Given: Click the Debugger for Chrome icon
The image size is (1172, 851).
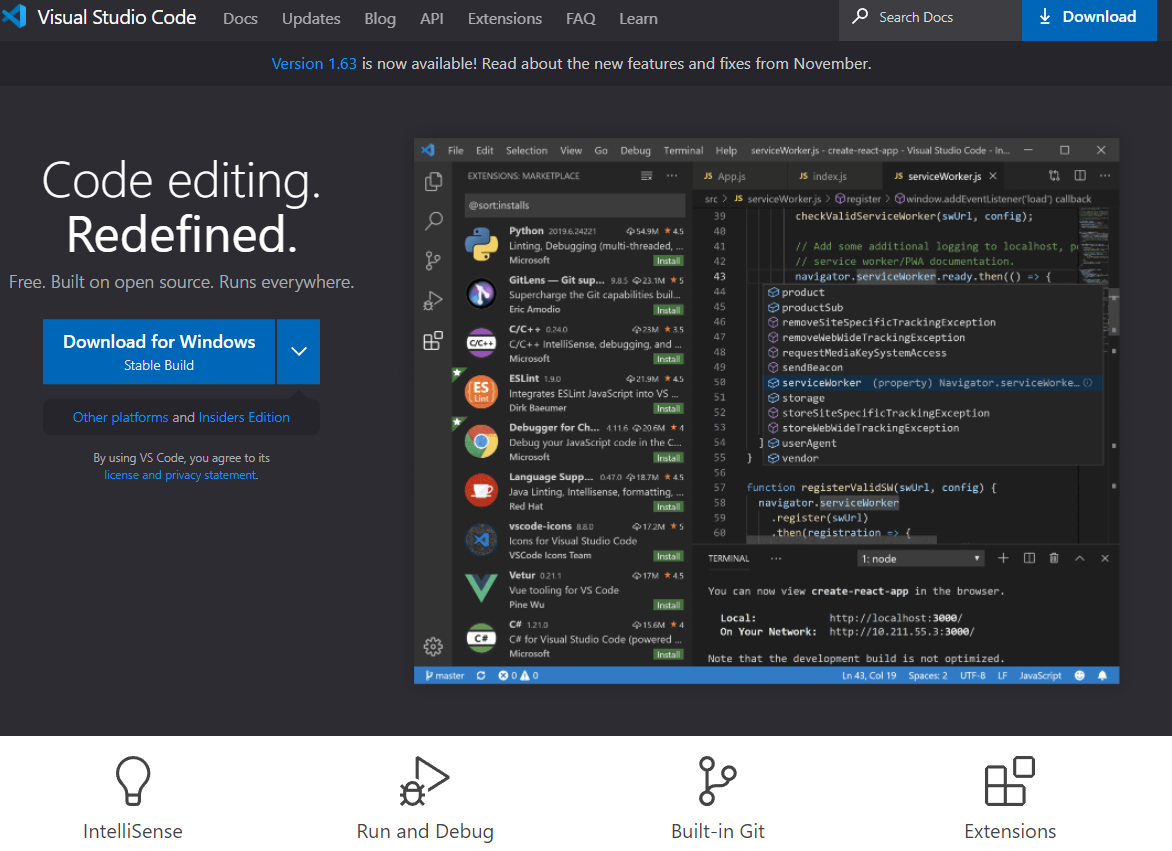Looking at the screenshot, I should (x=481, y=442).
